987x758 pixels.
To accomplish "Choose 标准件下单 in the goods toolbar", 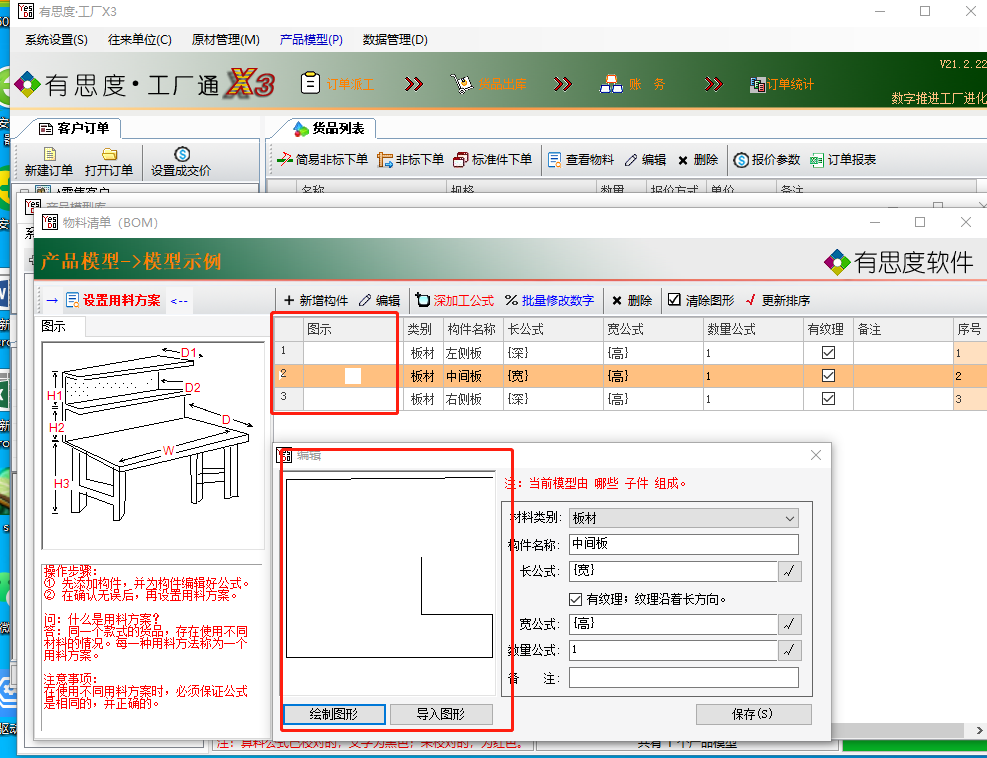I will 493,160.
